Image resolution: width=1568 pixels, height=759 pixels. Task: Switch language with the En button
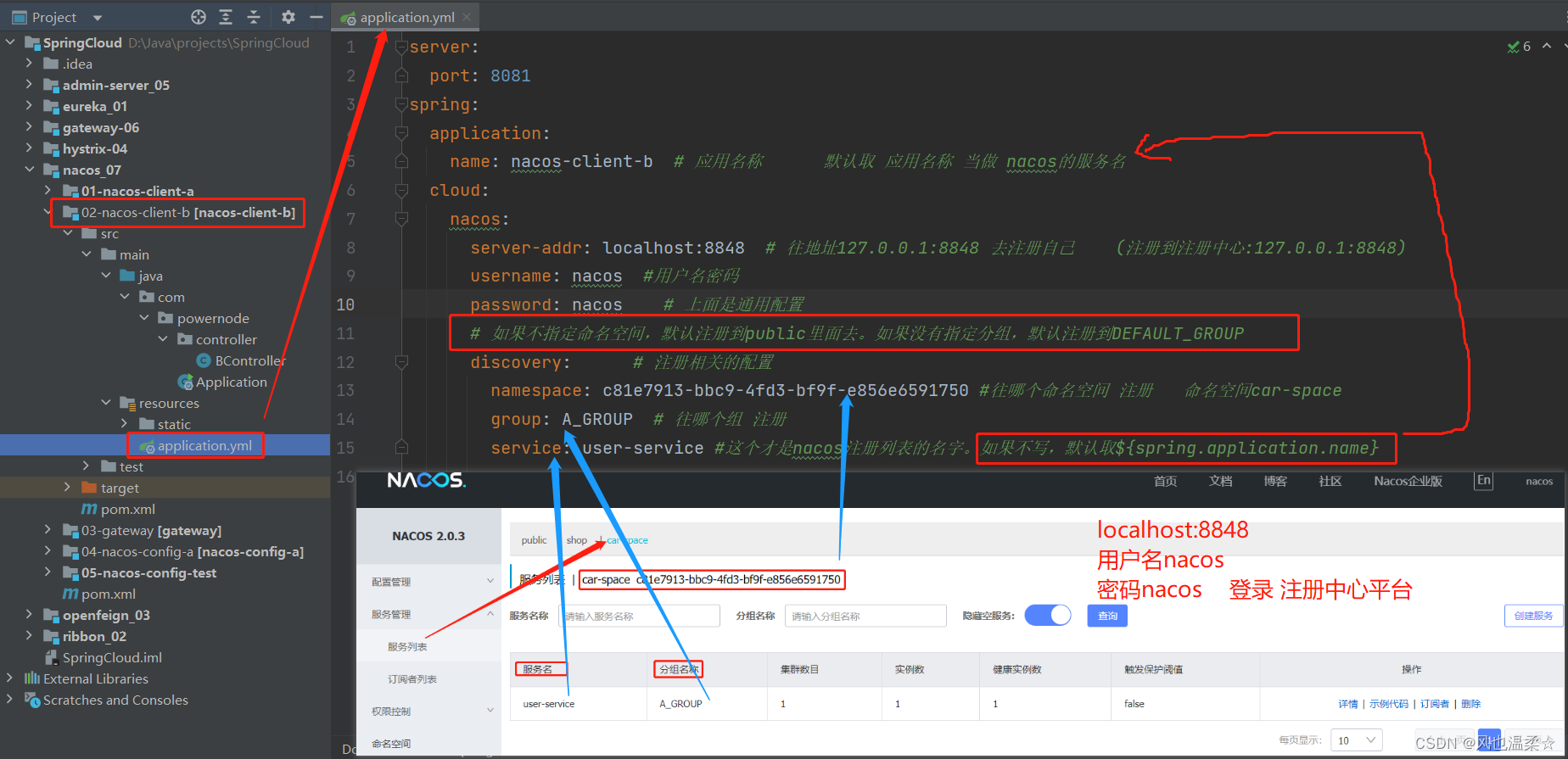(x=1483, y=481)
